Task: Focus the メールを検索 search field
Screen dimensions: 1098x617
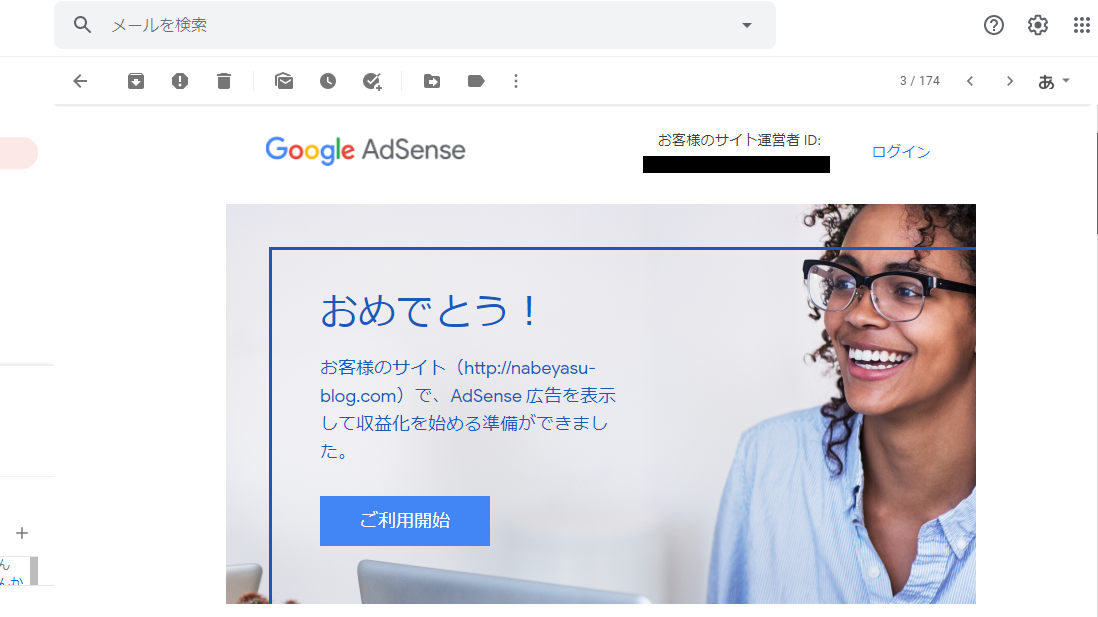Action: (420, 25)
